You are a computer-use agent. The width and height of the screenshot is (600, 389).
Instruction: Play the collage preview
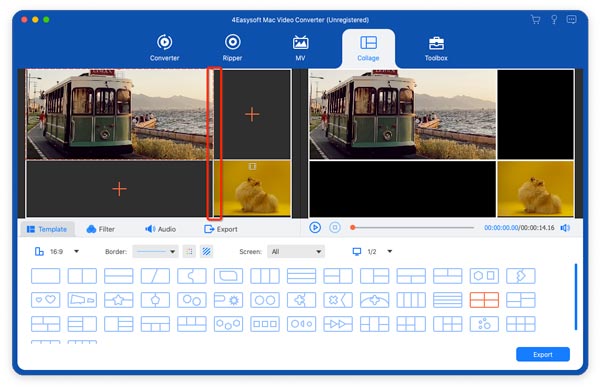[315, 228]
